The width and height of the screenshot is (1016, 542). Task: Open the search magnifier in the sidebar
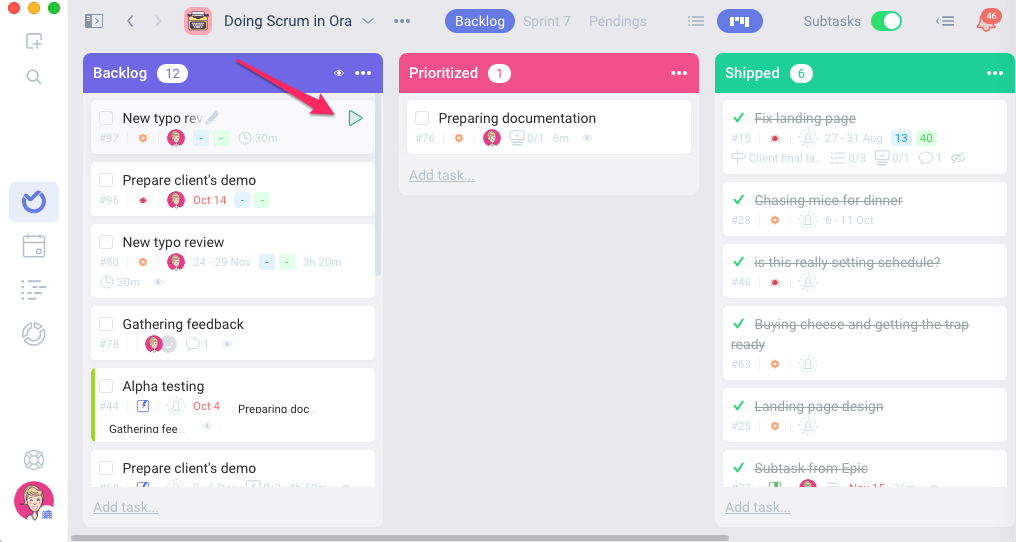point(34,77)
